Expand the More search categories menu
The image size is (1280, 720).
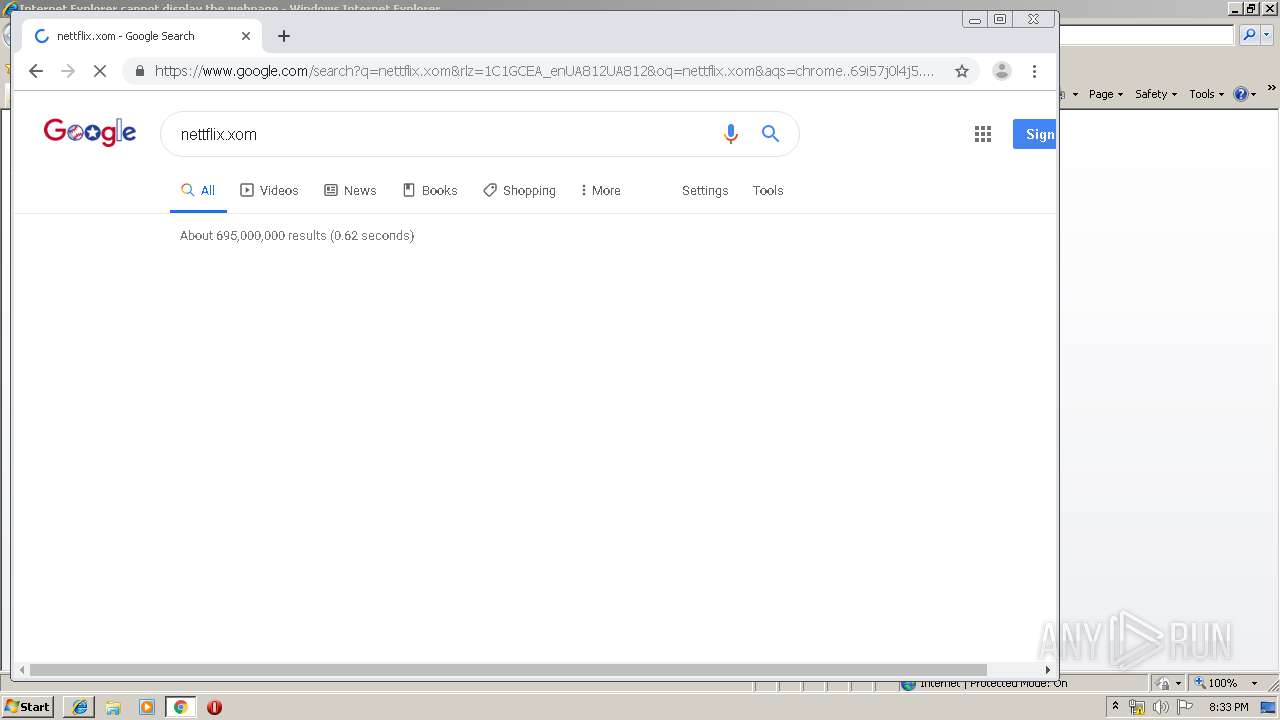[600, 190]
